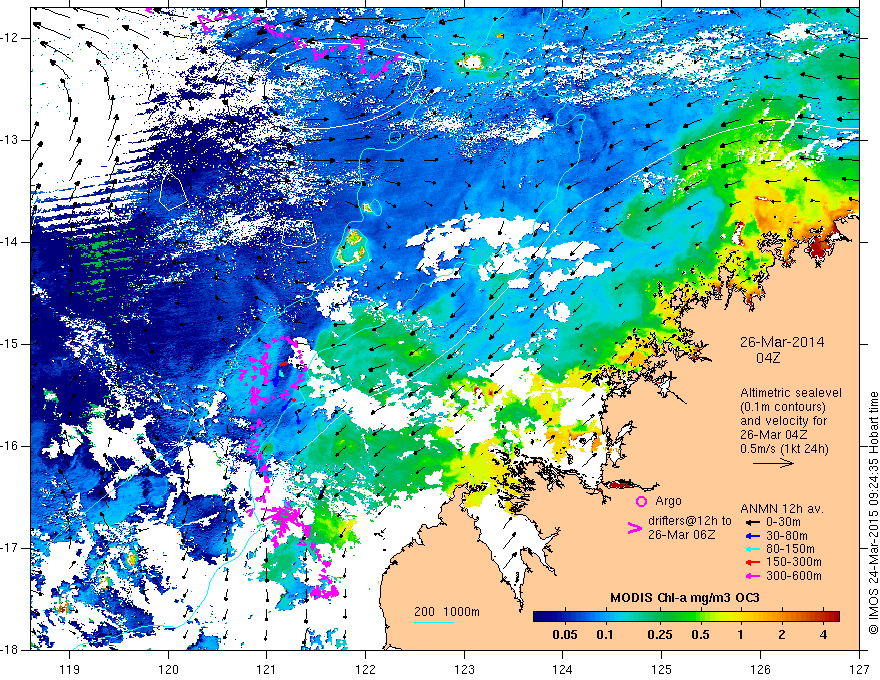The width and height of the screenshot is (880, 680).
Task: Click the '26-Mar 04Z' velocity time text
Action: point(774,434)
